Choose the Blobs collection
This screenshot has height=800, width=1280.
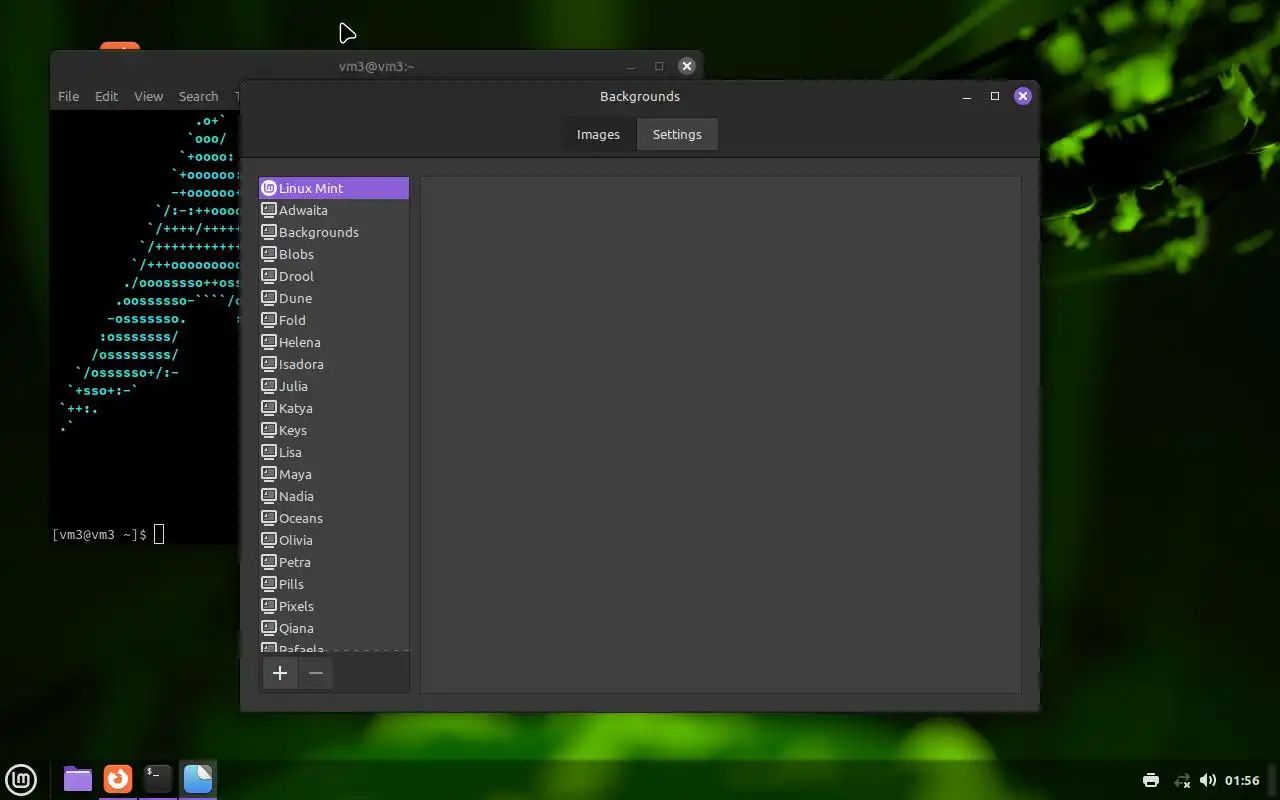[334, 254]
